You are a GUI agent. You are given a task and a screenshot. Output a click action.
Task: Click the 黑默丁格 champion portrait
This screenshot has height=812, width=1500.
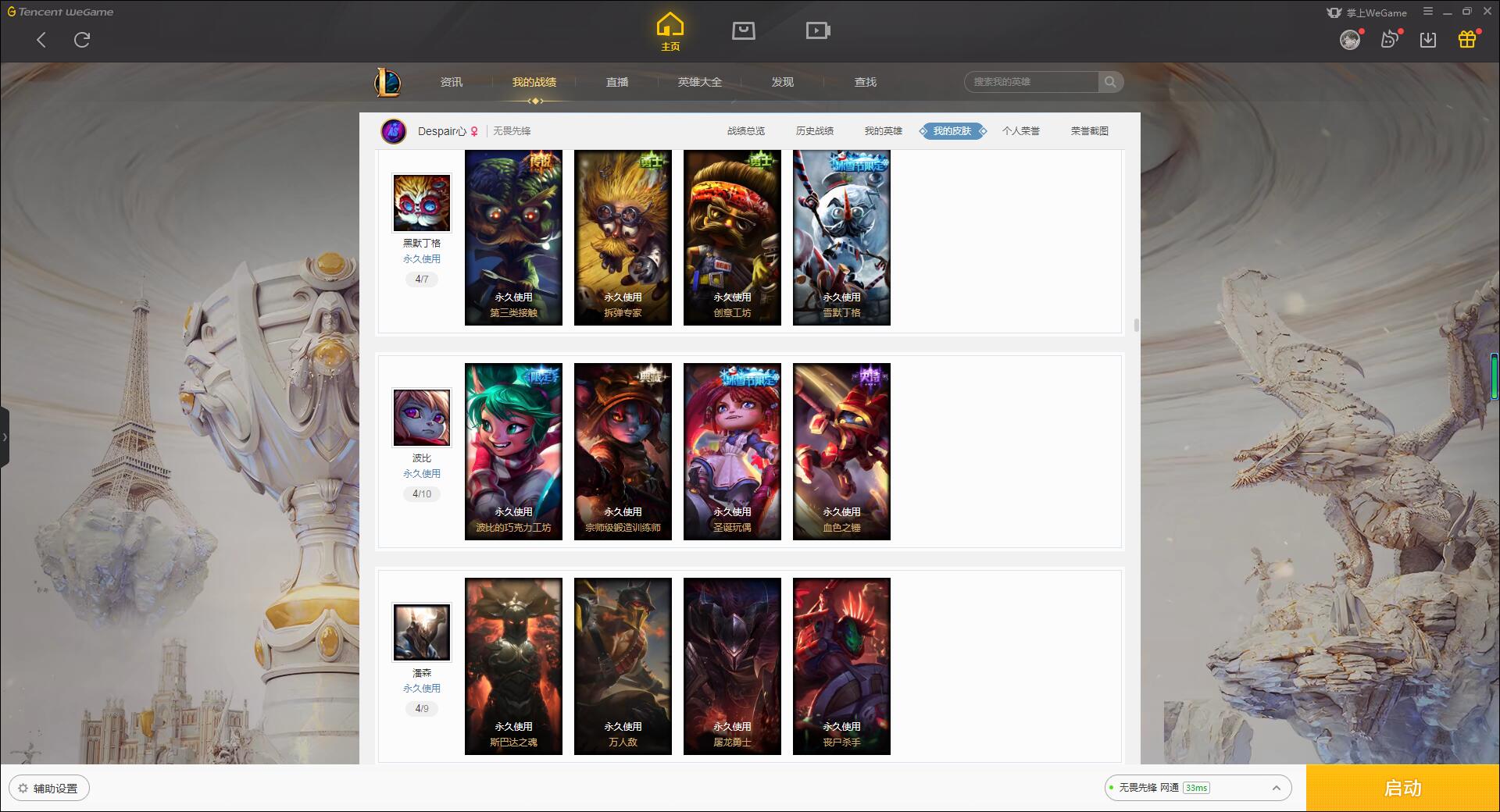click(422, 203)
